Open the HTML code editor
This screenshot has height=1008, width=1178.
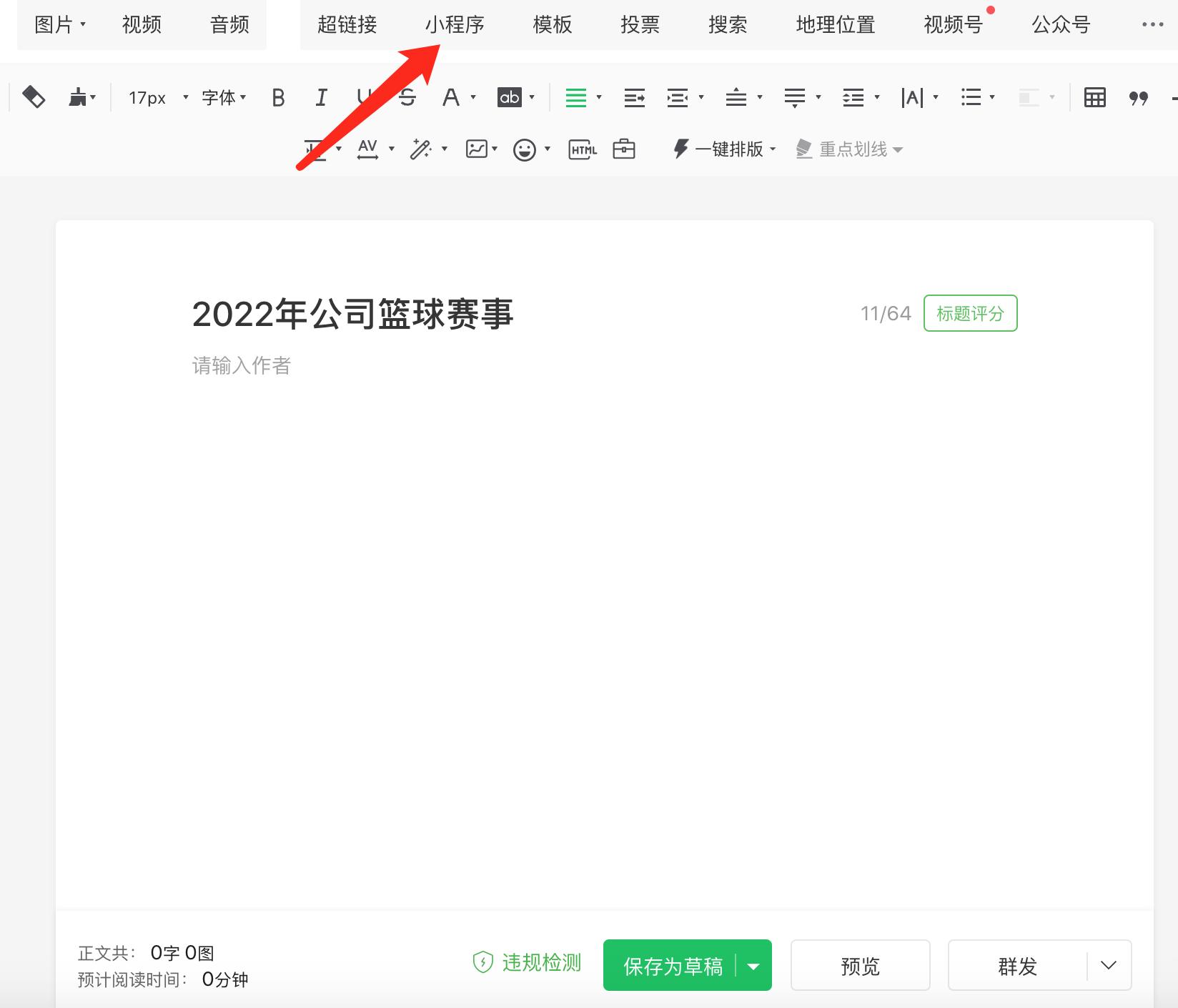pyautogui.click(x=581, y=149)
